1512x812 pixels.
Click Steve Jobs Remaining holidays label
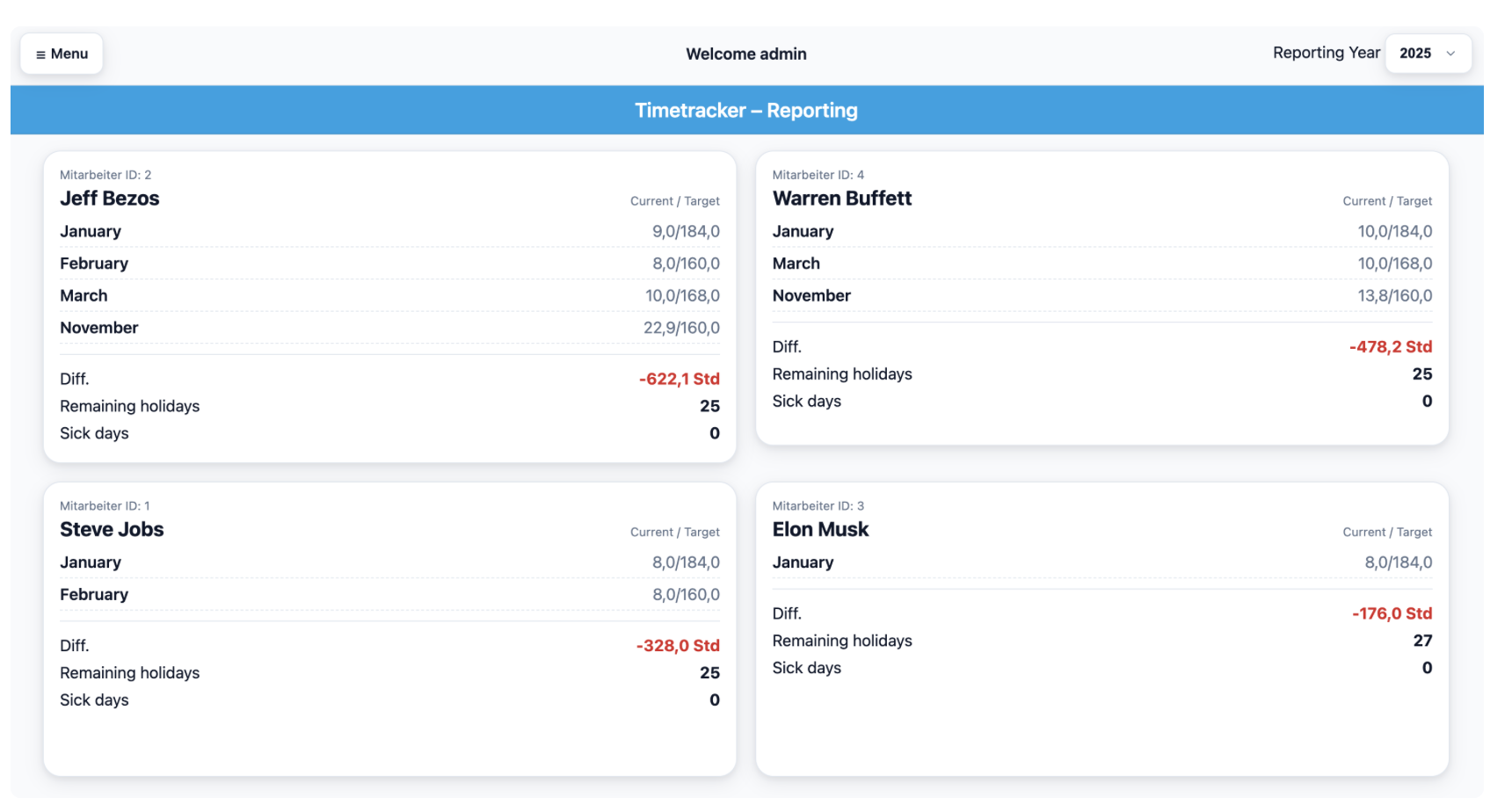[130, 673]
